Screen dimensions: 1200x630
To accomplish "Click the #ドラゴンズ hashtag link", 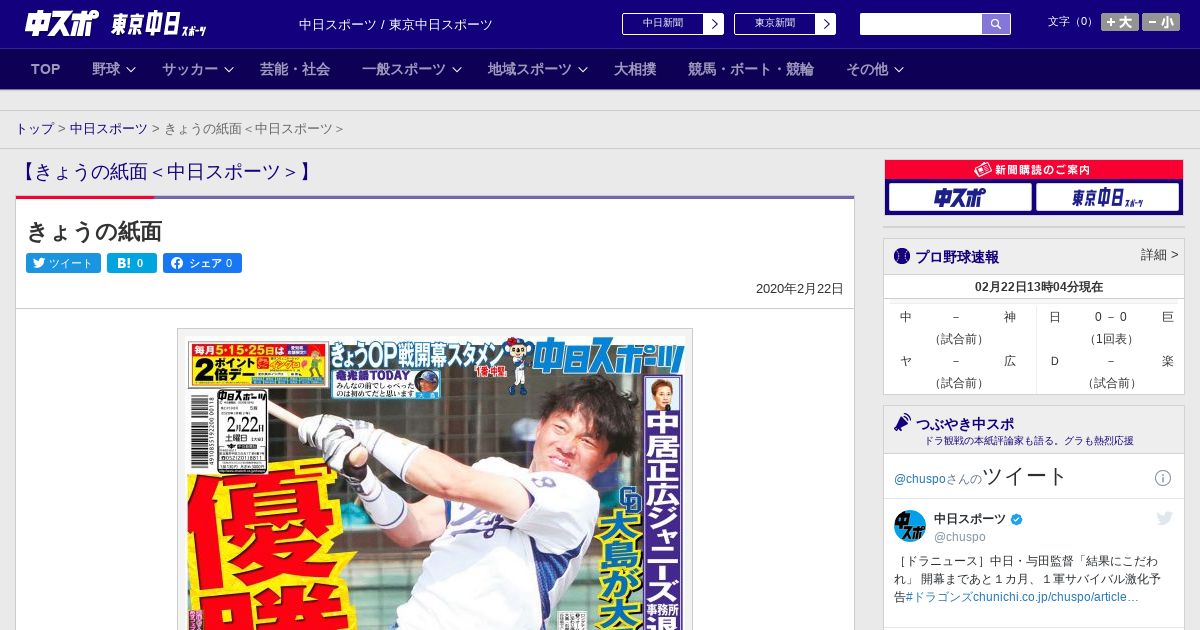I will tap(937, 597).
